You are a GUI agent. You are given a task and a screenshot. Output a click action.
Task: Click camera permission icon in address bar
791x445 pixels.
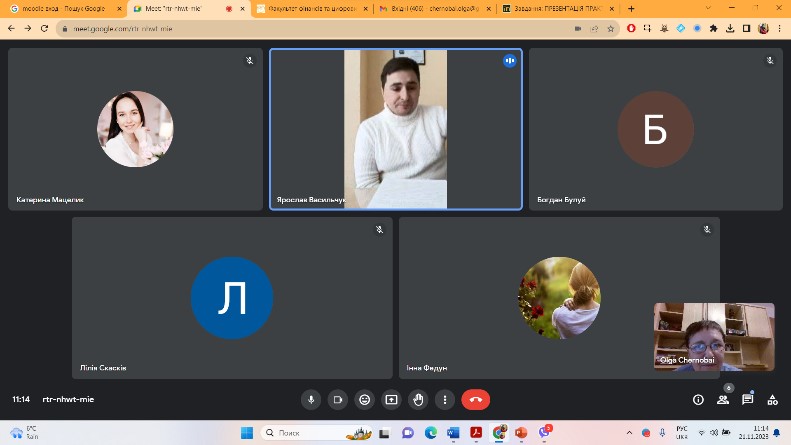(x=578, y=29)
